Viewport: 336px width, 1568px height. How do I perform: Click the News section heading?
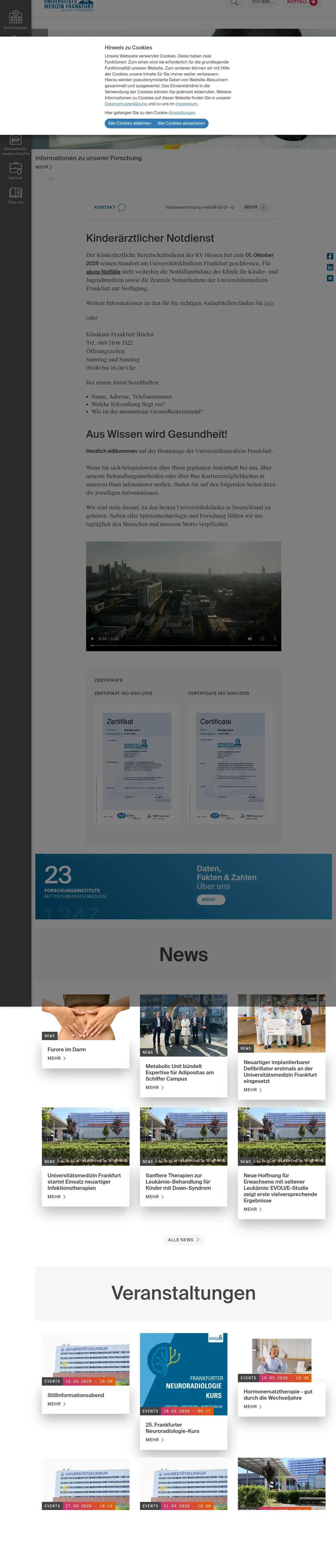pos(183,954)
